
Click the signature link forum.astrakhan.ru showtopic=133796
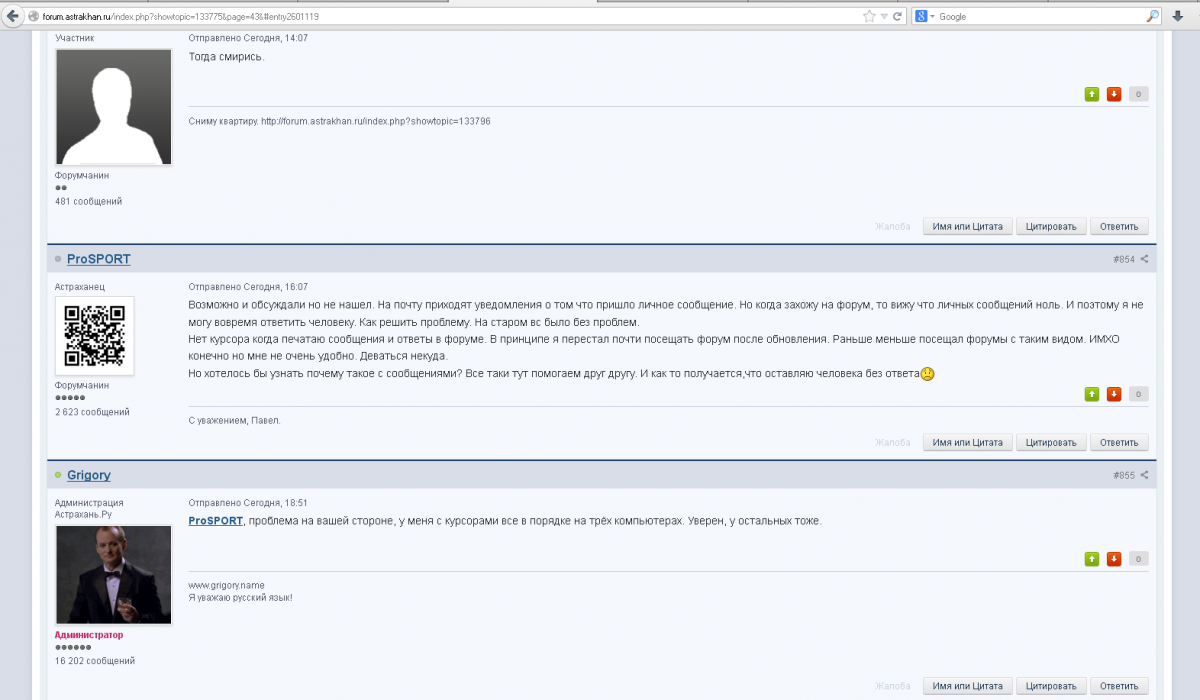[375, 121]
